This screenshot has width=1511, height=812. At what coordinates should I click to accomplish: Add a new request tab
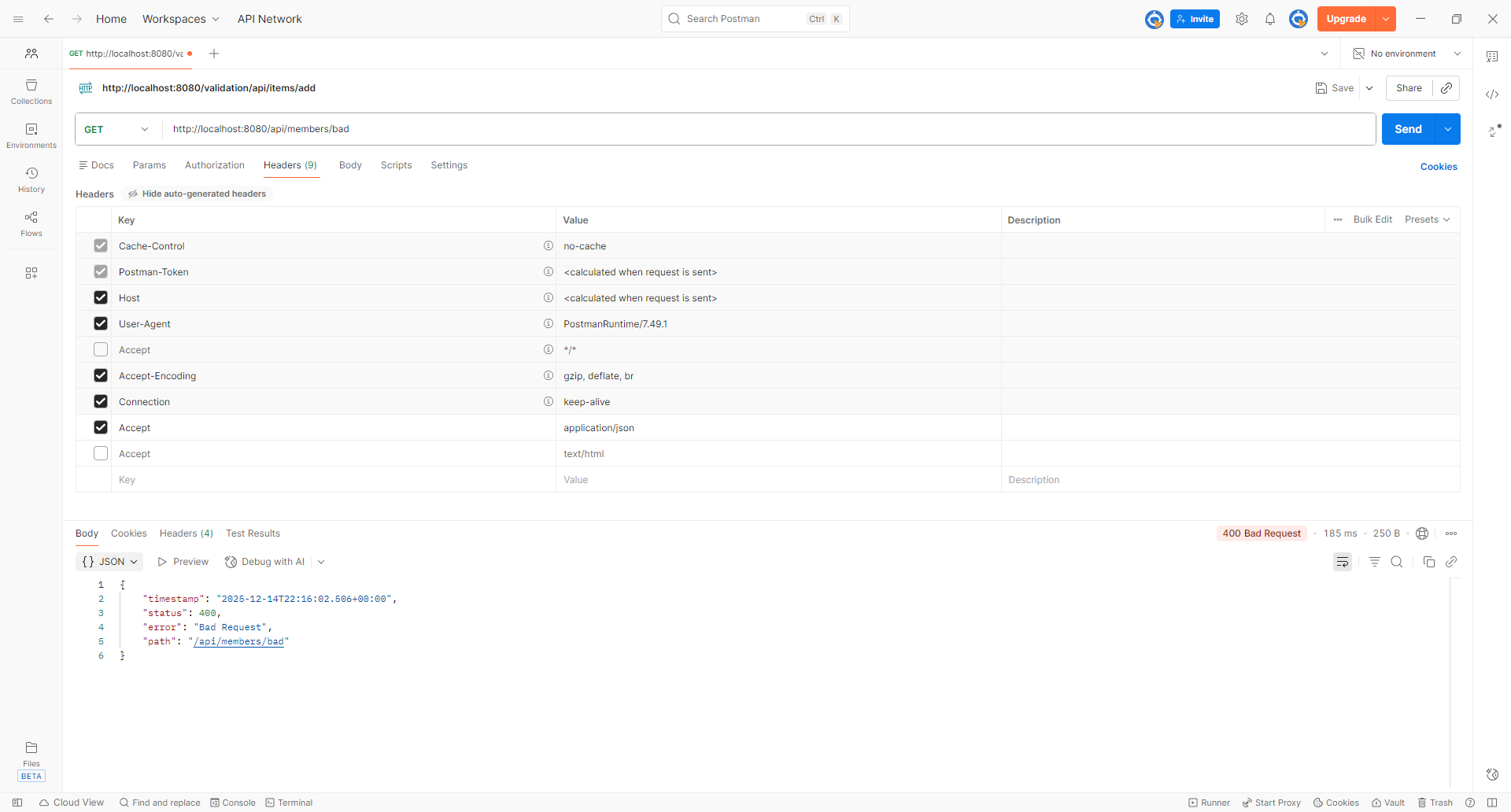pyautogui.click(x=214, y=54)
